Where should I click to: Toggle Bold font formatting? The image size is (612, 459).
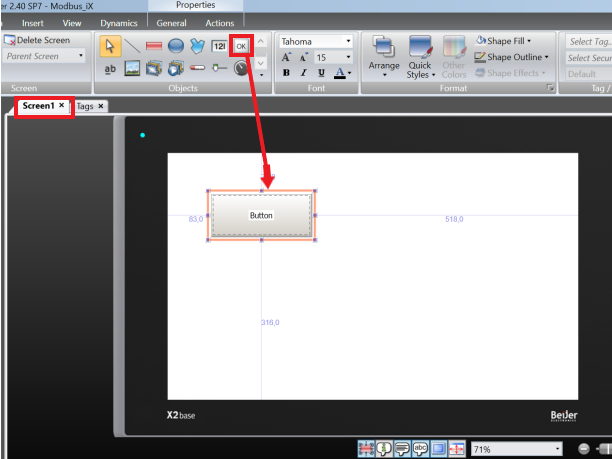point(286,73)
